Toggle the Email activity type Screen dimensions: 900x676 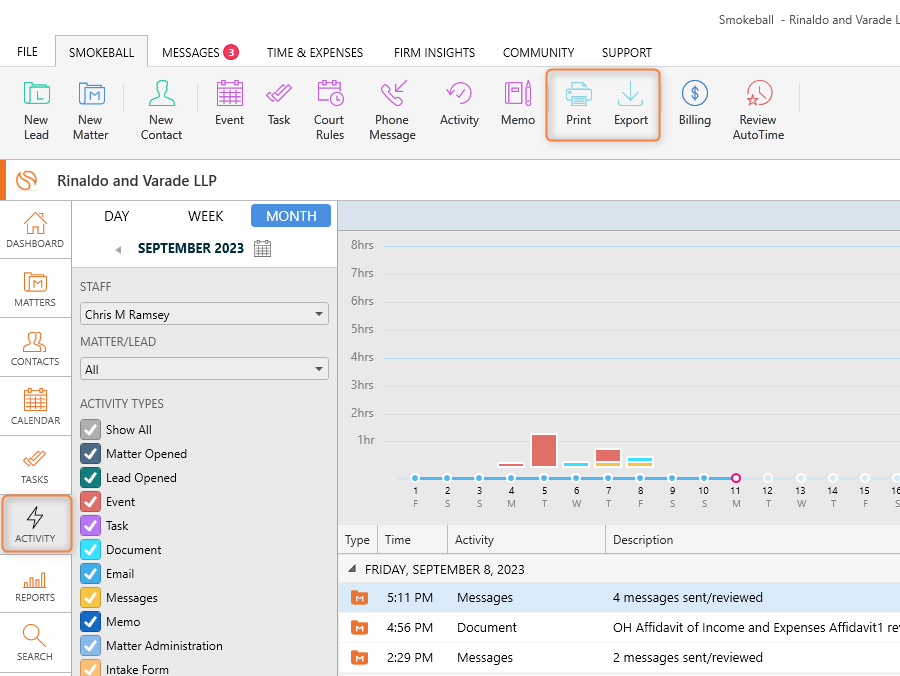(x=90, y=574)
